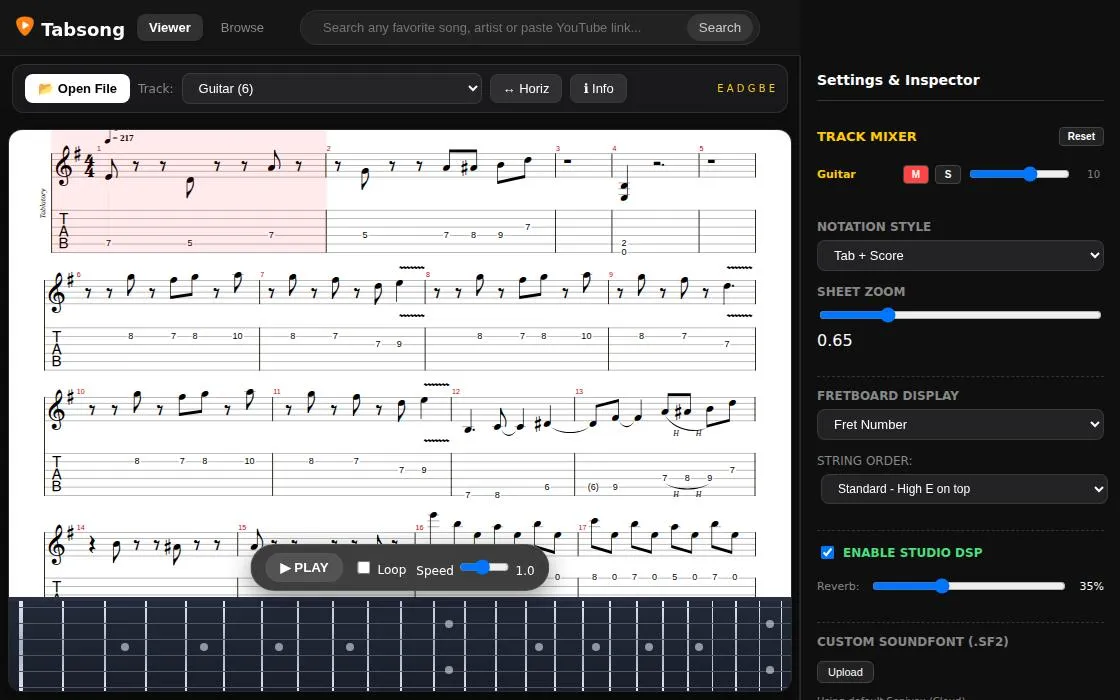Solo the Guitar track
Image resolution: width=1120 pixels, height=700 pixels.
coord(948,174)
